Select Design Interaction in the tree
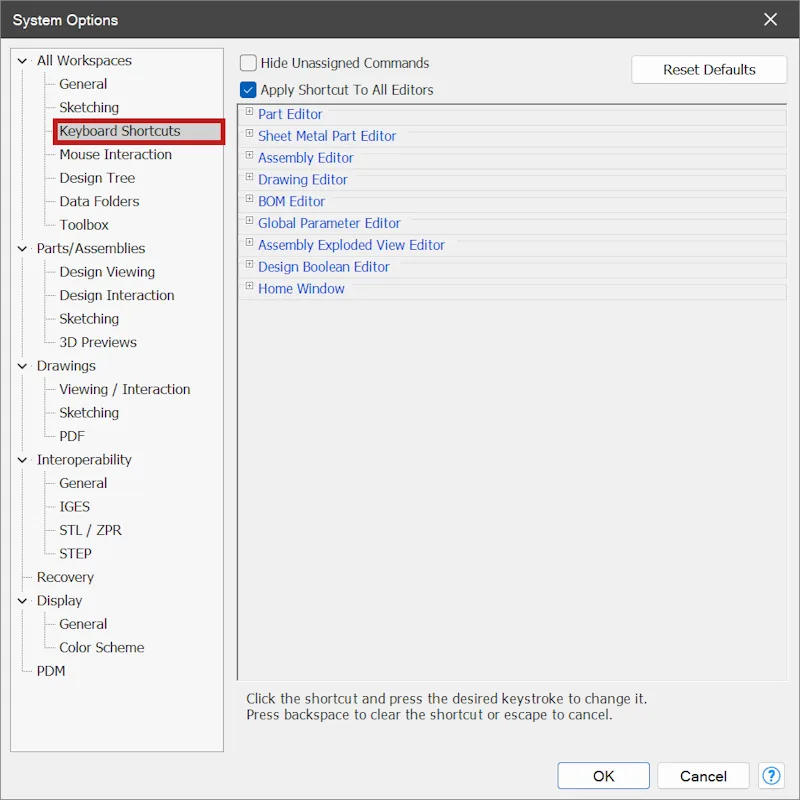Image resolution: width=800 pixels, height=800 pixels. click(117, 295)
